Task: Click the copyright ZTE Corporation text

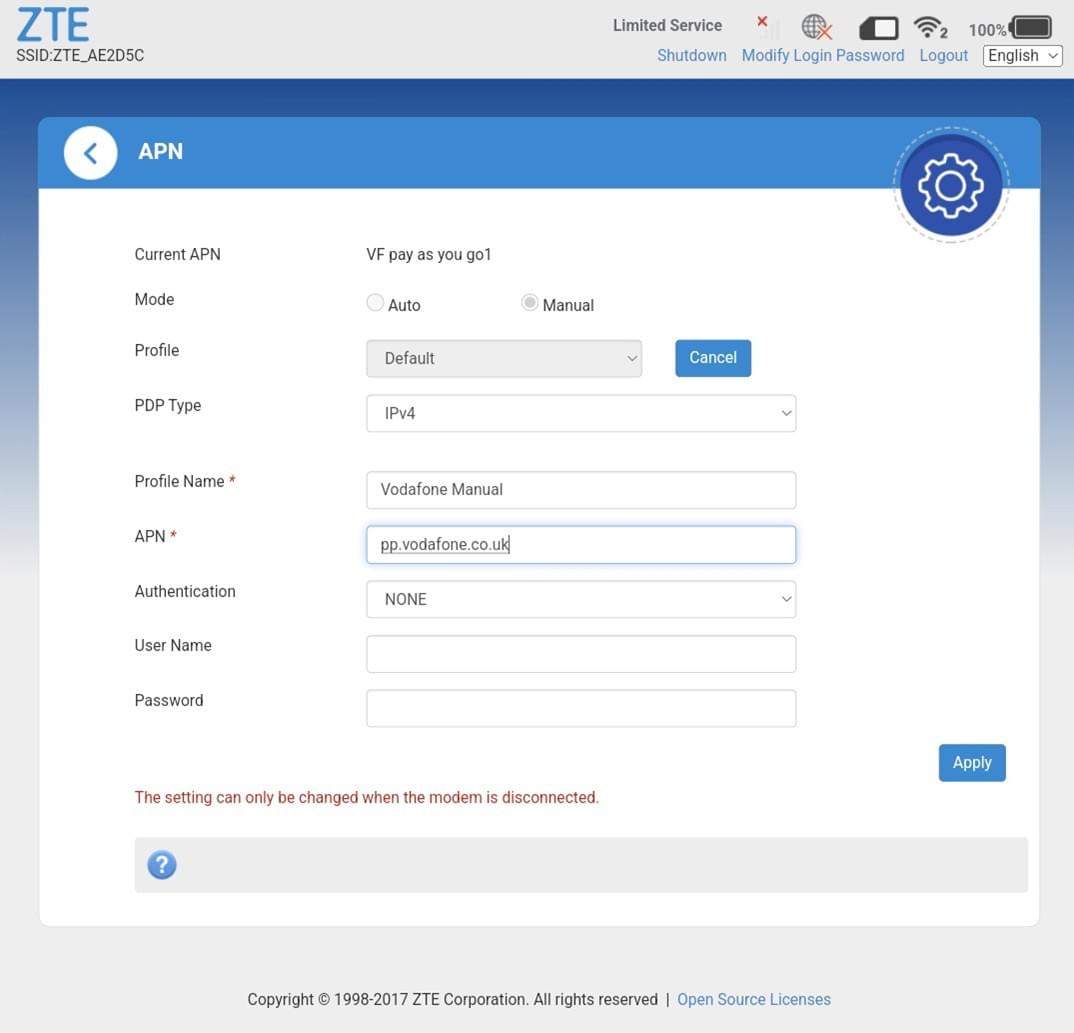Action: point(452,999)
